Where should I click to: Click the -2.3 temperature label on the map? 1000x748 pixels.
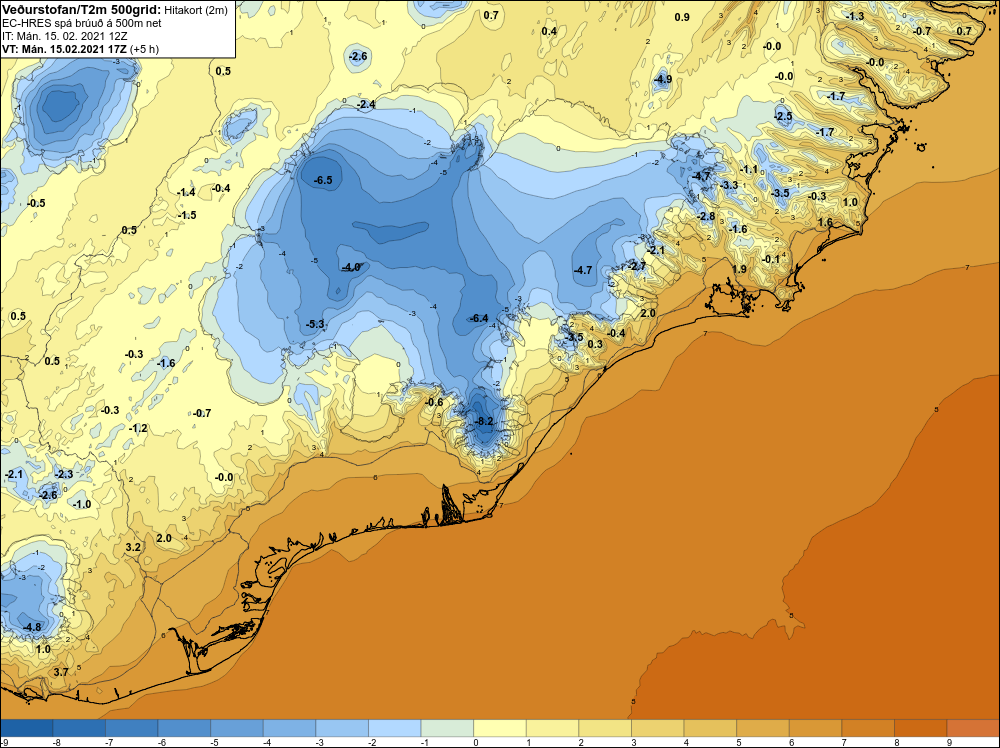click(x=64, y=474)
